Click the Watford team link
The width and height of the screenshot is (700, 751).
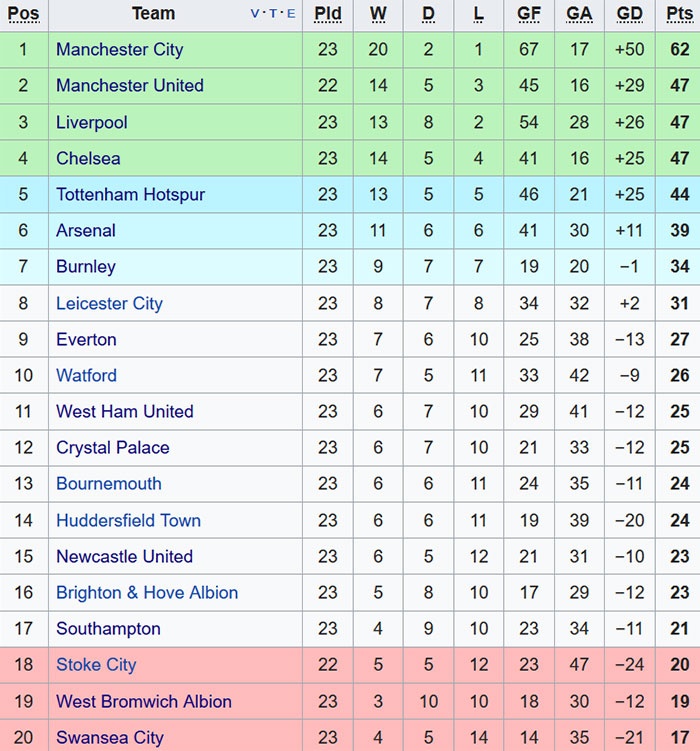tap(86, 375)
